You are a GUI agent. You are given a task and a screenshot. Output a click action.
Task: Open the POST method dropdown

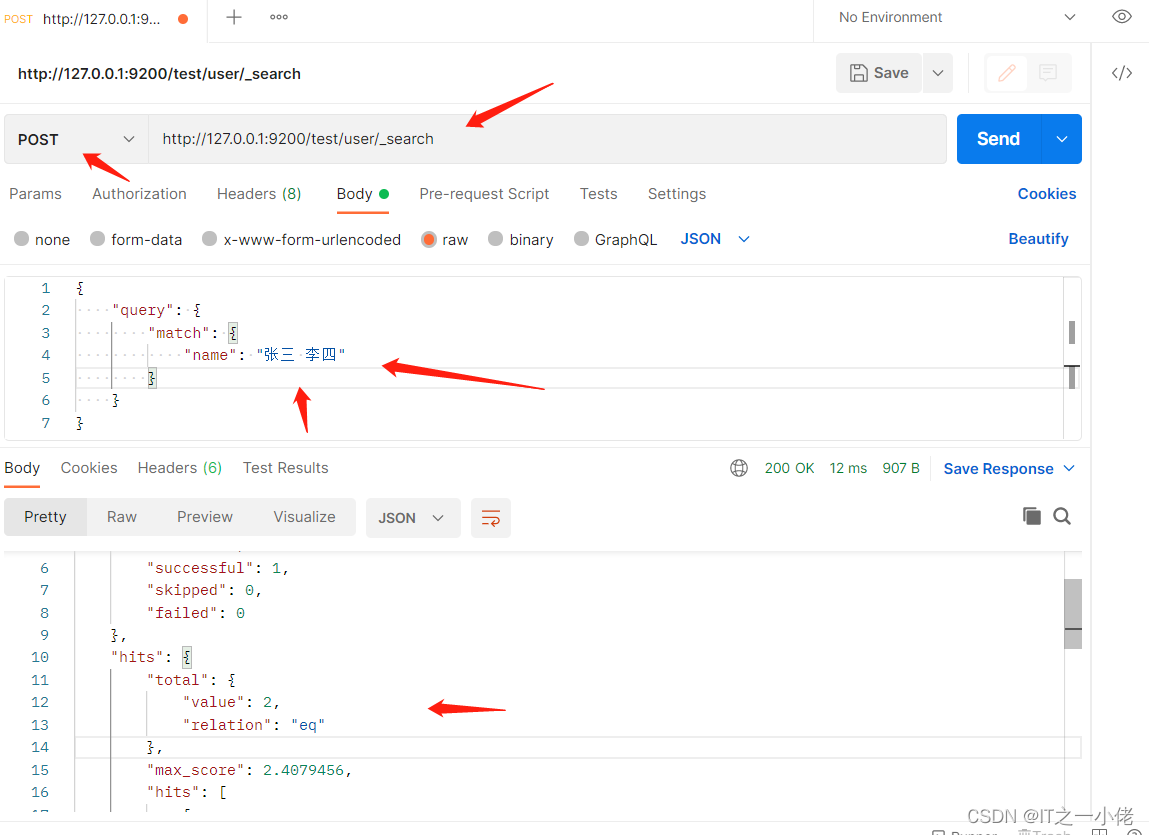76,139
